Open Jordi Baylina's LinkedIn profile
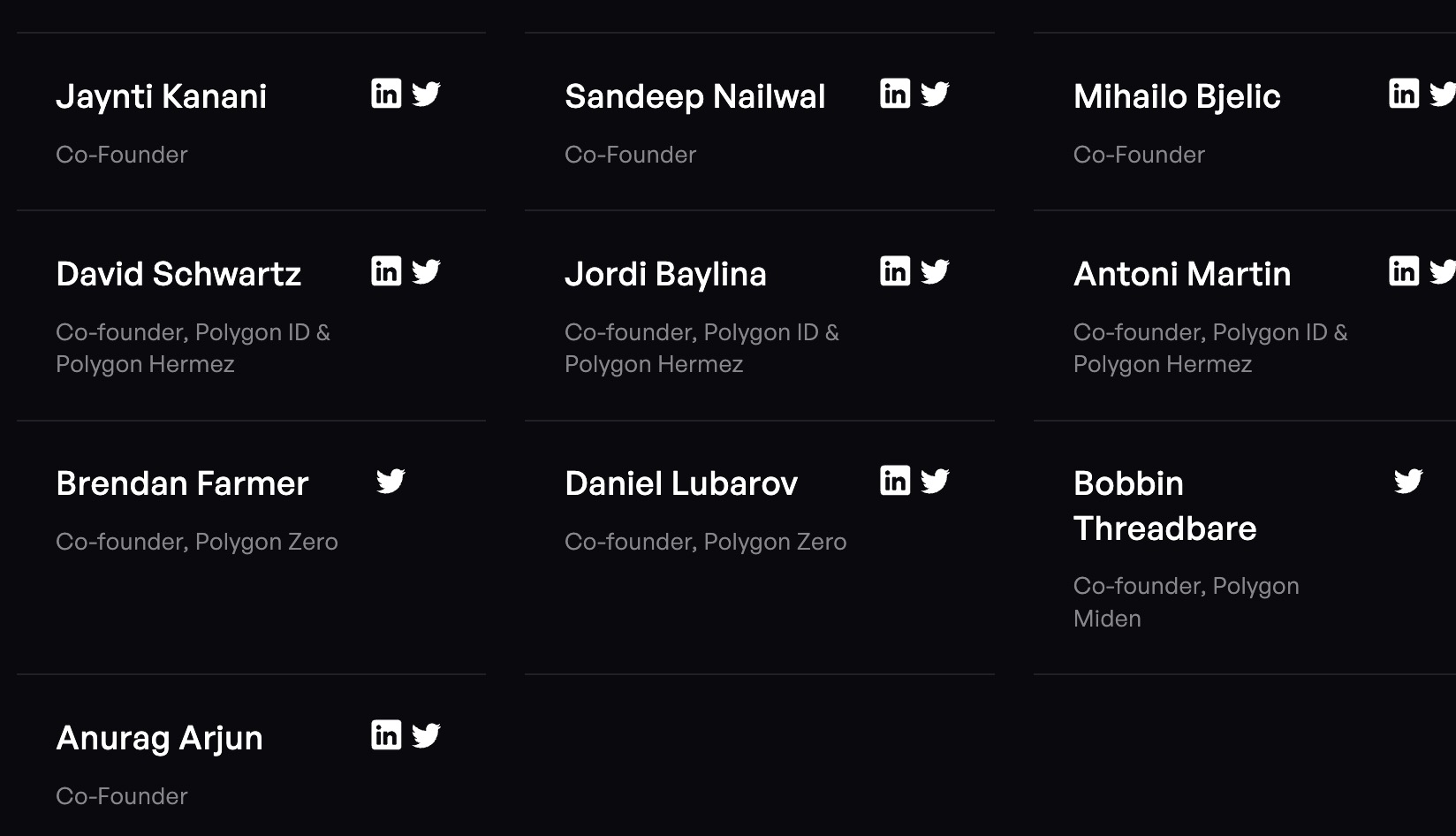The image size is (1456, 836). coord(895,271)
